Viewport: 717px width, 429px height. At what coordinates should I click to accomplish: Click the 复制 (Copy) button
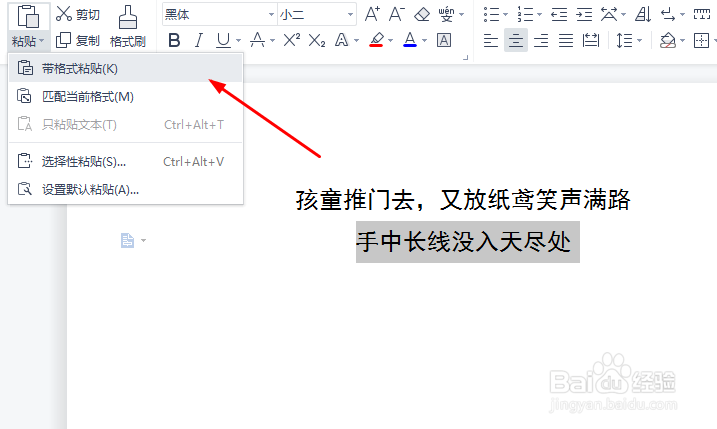coord(77,41)
